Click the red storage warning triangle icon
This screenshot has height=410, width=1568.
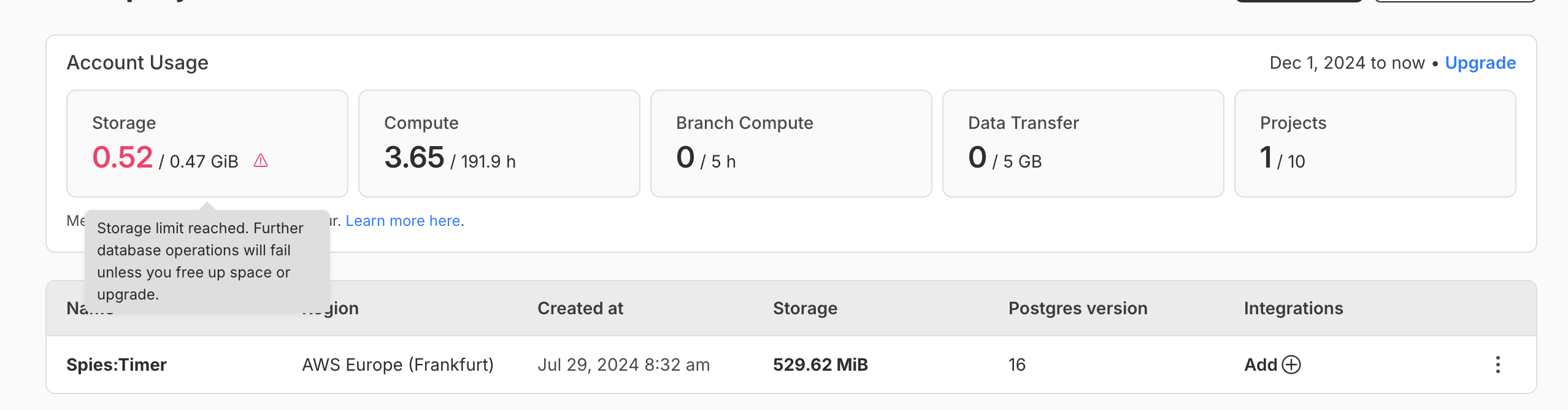coord(261,161)
